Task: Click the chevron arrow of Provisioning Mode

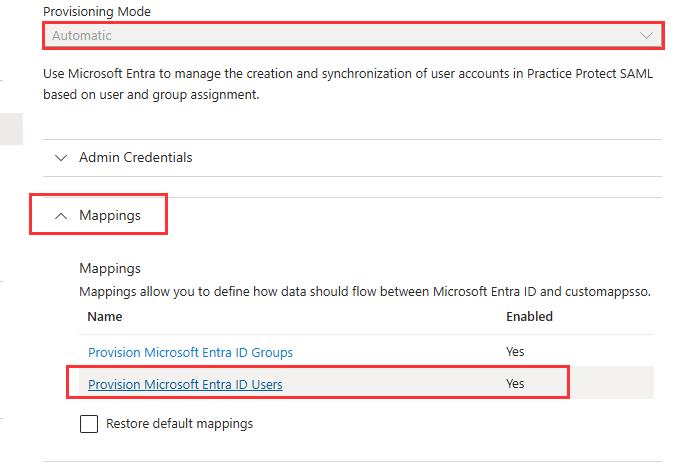Action: click(646, 35)
